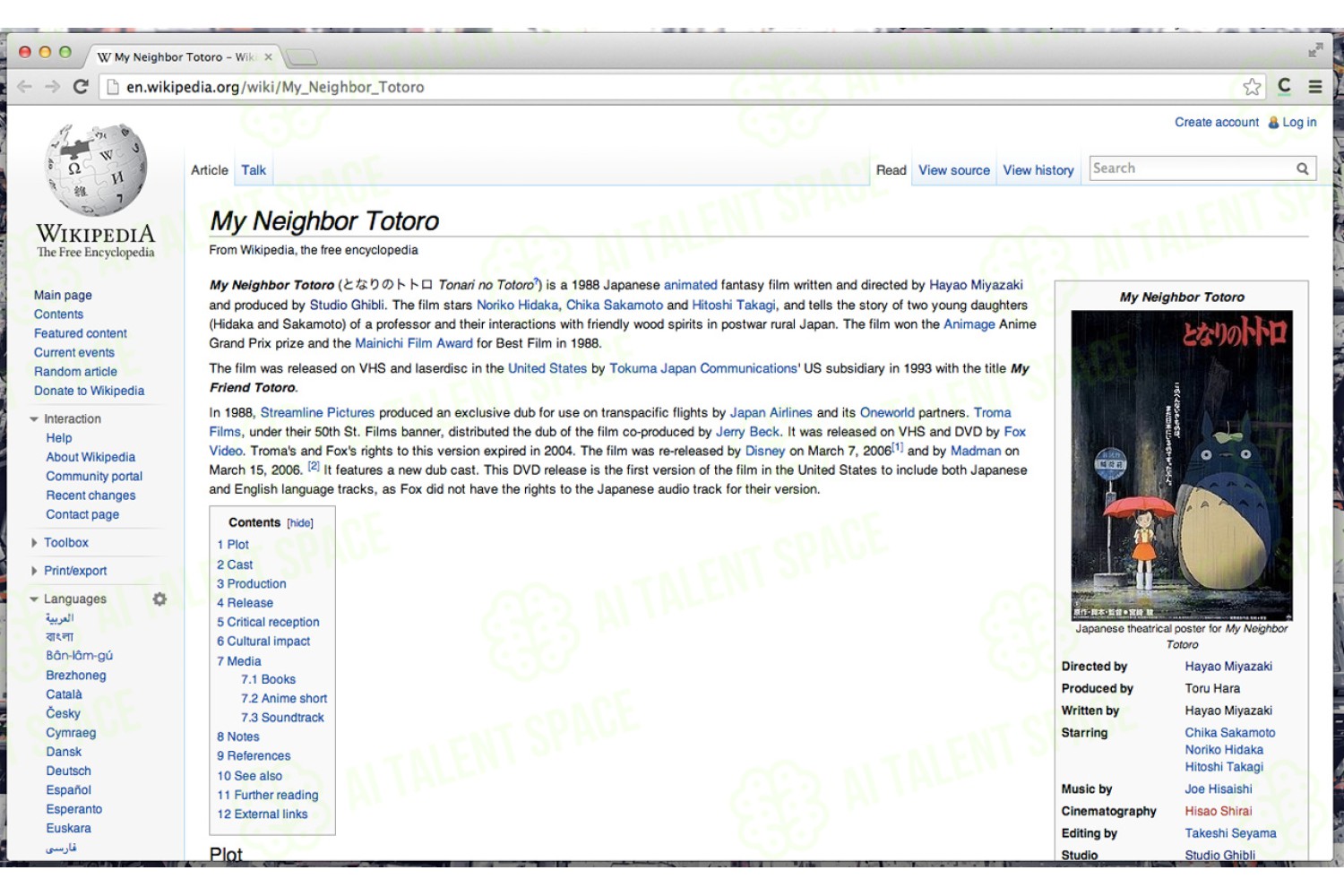Open Takeshi Seyama infobox link
This screenshot has height=896, width=1344.
tap(1230, 833)
